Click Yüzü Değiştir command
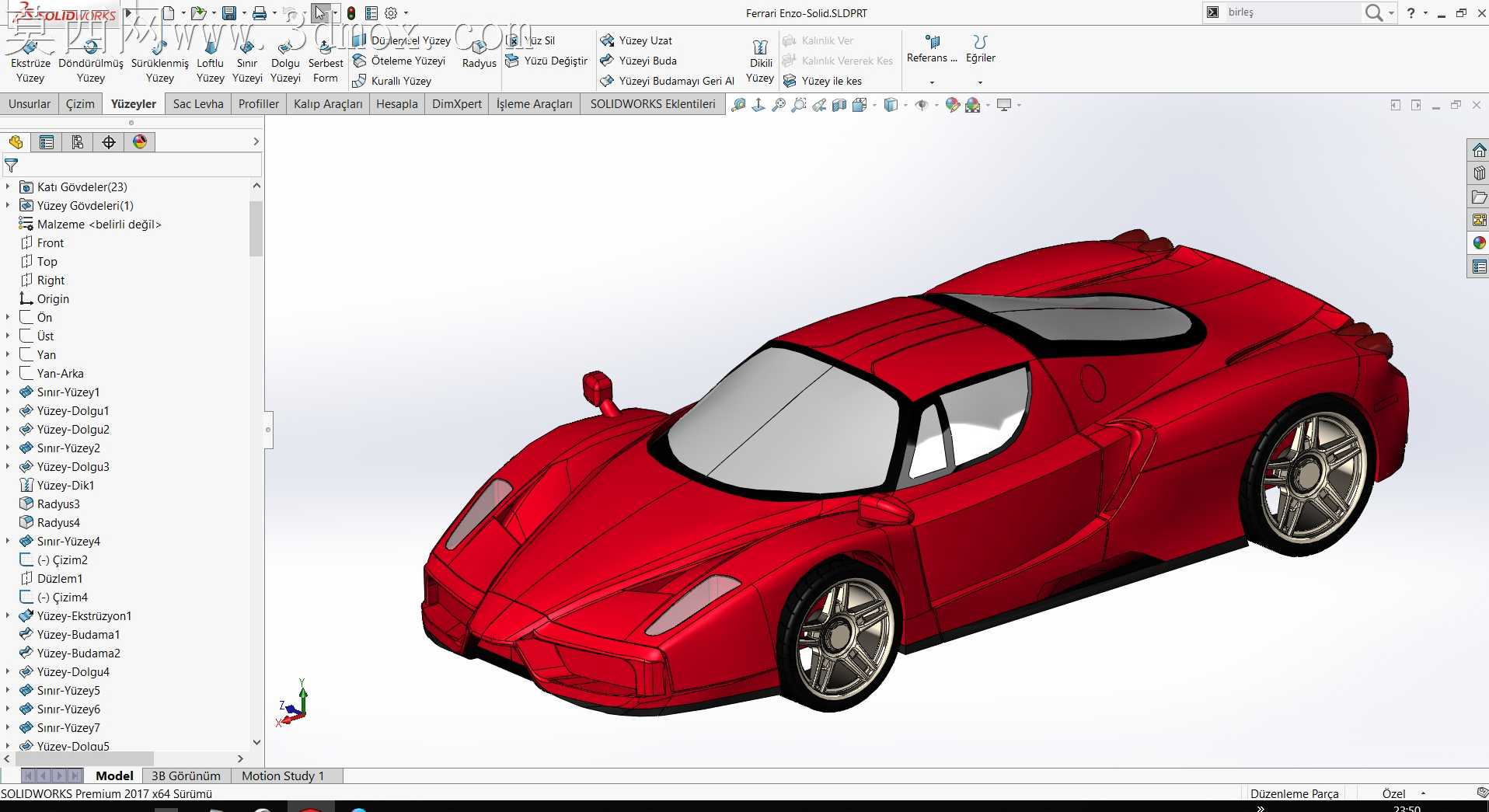 click(x=547, y=61)
